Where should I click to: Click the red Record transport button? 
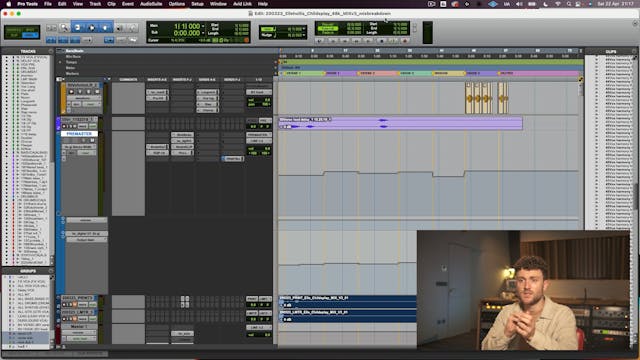pos(405,41)
